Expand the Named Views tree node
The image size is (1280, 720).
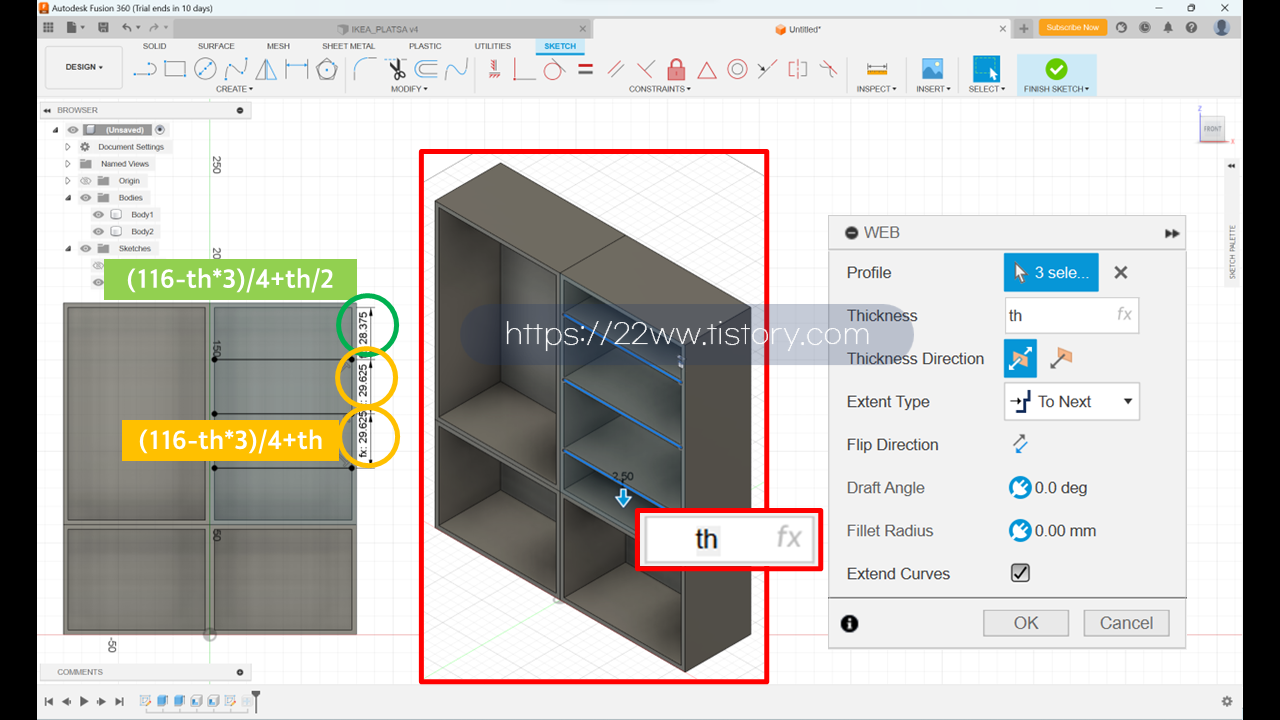coord(68,164)
